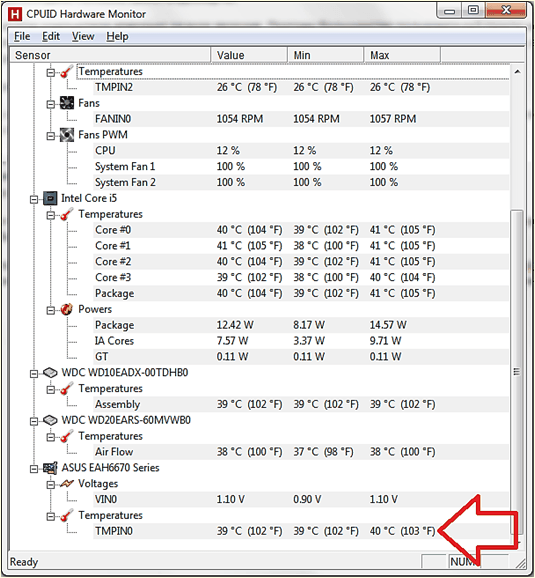
Task: Collapse the Powers node
Action: [x=51, y=310]
